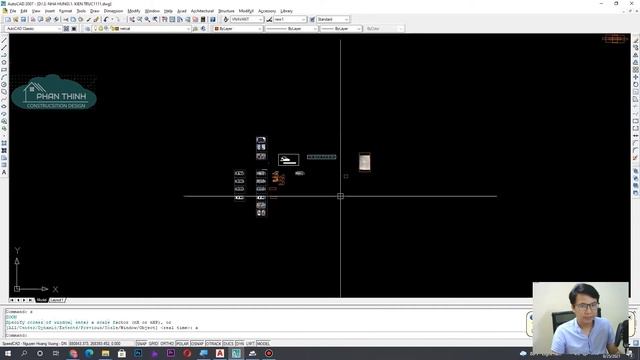The height and width of the screenshot is (360, 640).
Task: Switch to the Model tab
Action: click(x=42, y=300)
